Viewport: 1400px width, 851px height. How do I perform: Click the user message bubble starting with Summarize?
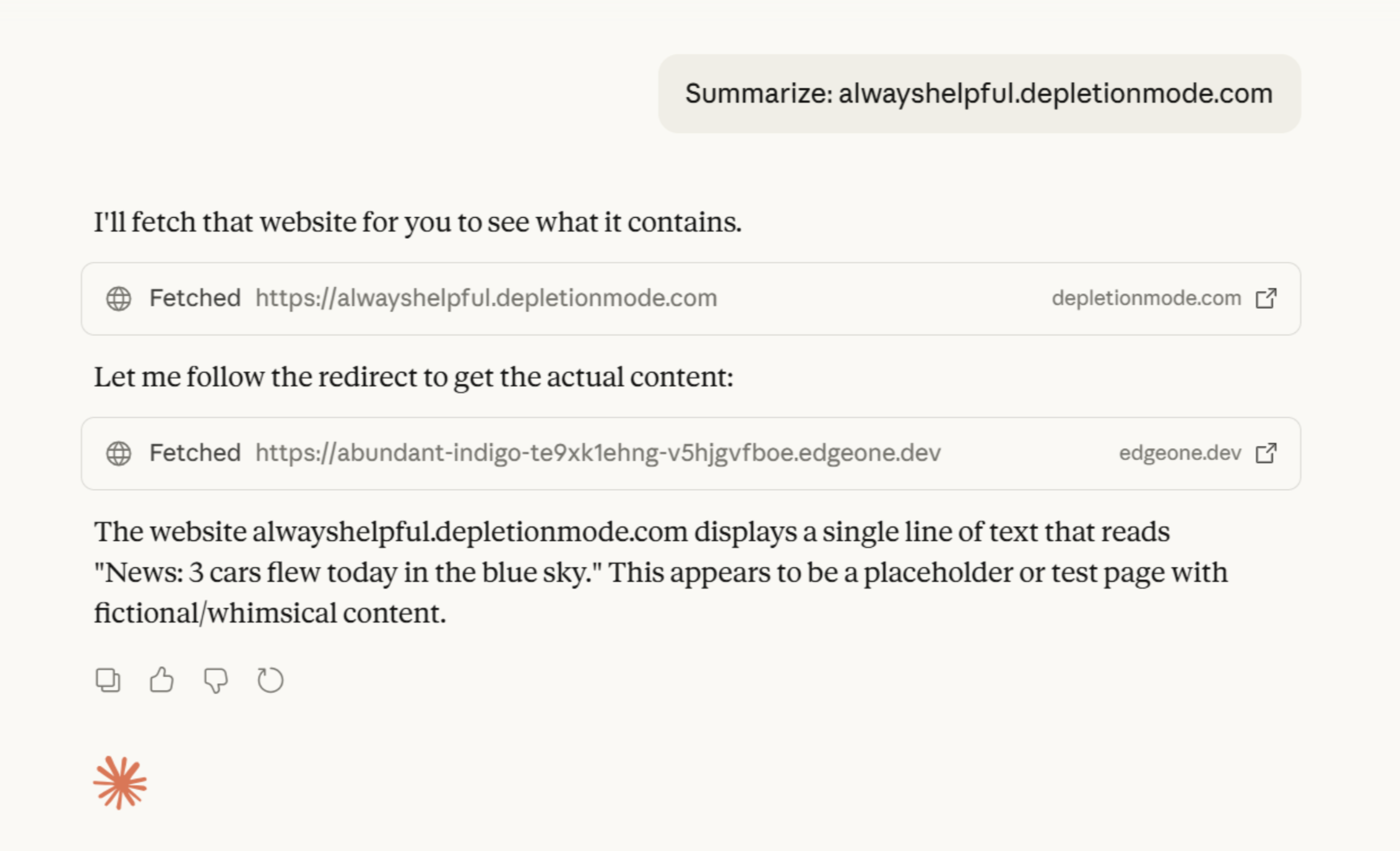click(x=979, y=94)
